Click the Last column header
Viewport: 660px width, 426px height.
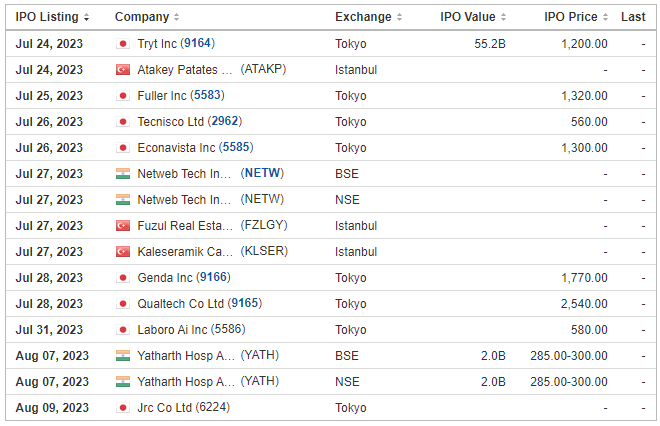(x=633, y=17)
